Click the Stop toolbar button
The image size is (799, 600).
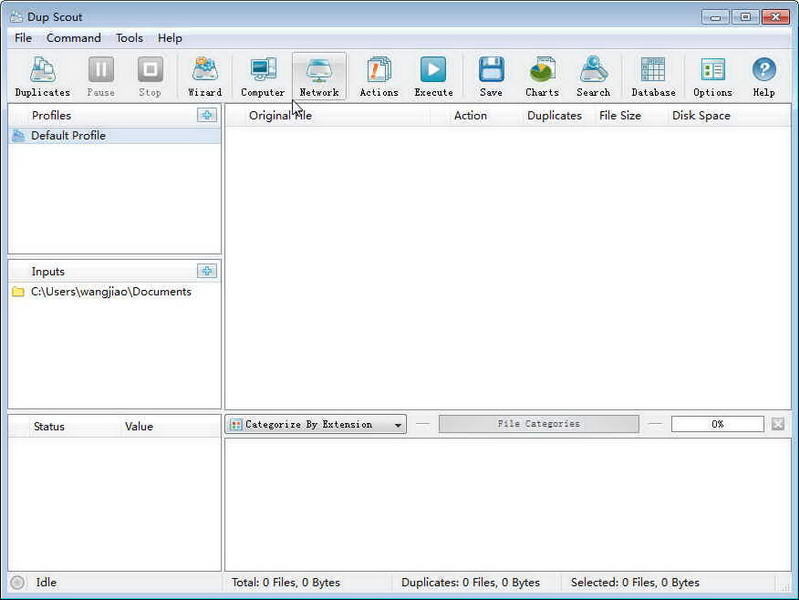pos(150,76)
